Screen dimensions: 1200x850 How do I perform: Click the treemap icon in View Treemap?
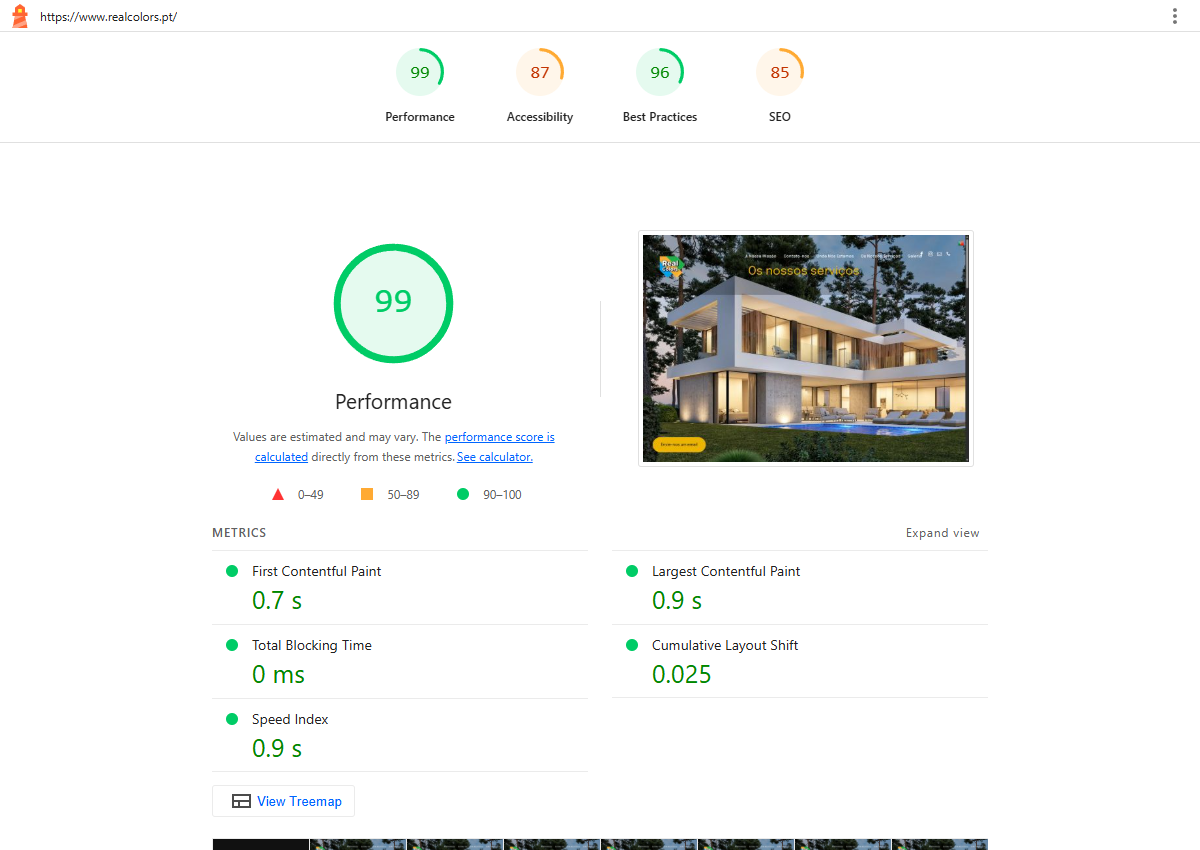coord(241,801)
